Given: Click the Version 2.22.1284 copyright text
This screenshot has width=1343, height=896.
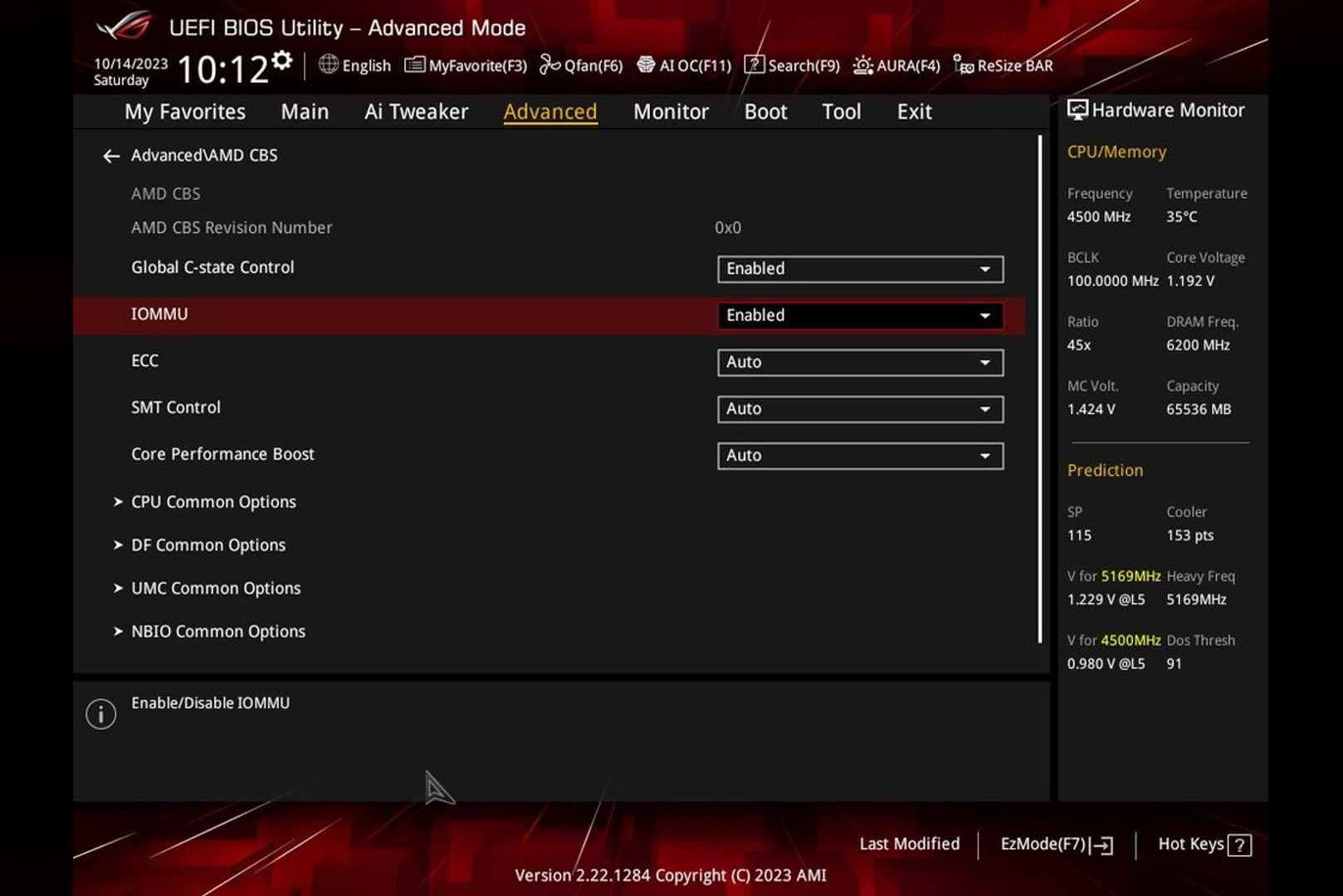Looking at the screenshot, I should [x=671, y=875].
